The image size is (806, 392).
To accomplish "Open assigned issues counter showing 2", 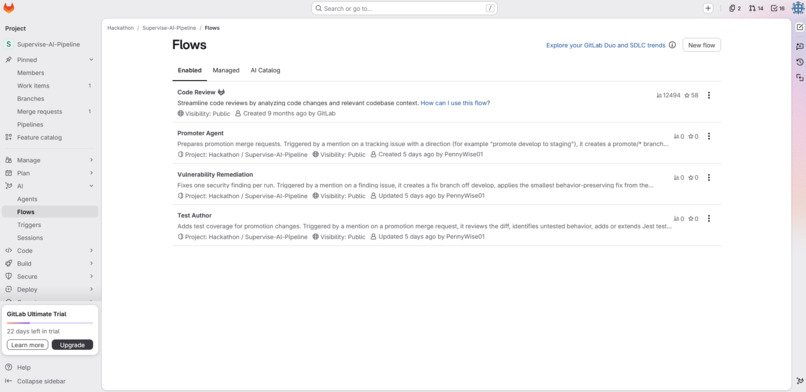I will [x=735, y=8].
